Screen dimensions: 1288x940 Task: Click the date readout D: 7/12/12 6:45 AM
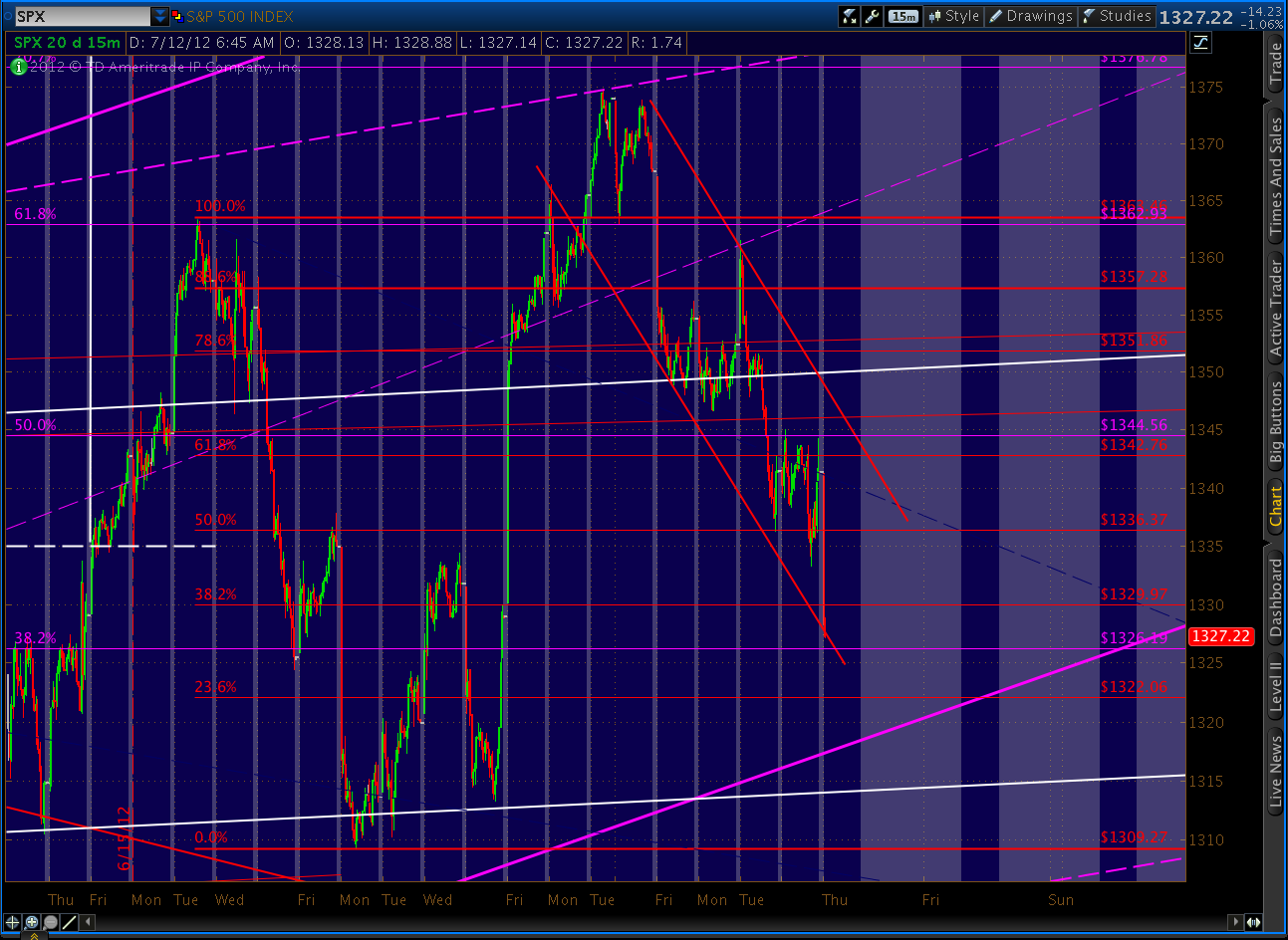(202, 43)
